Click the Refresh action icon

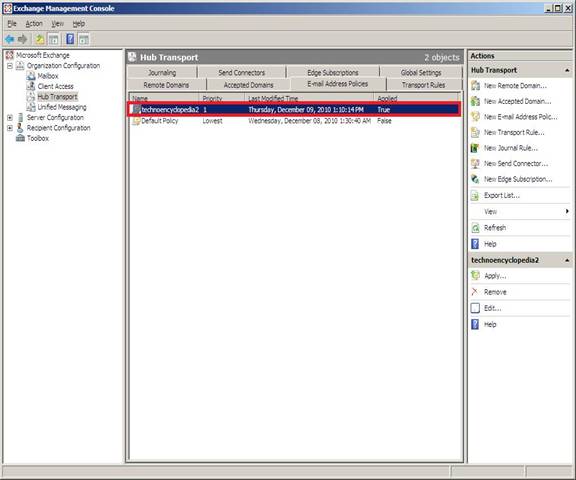(475, 228)
